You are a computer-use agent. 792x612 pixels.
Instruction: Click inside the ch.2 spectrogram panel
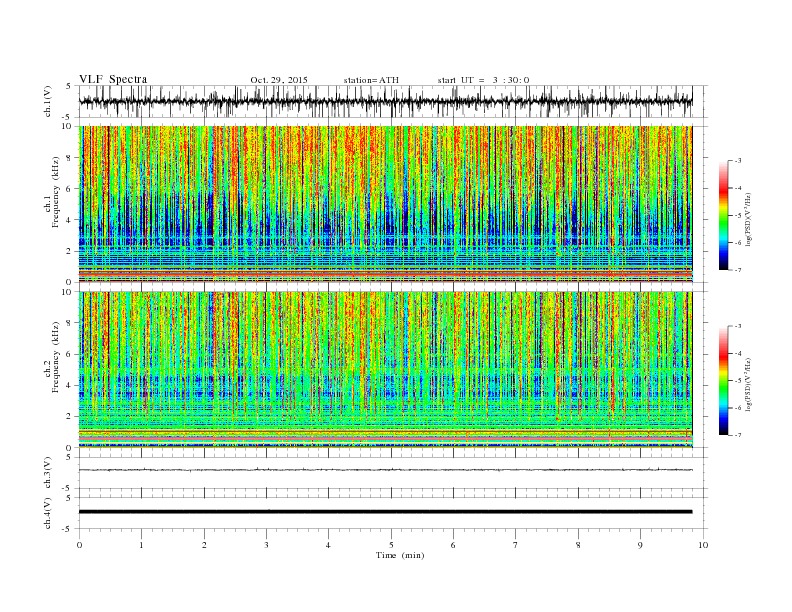click(386, 370)
